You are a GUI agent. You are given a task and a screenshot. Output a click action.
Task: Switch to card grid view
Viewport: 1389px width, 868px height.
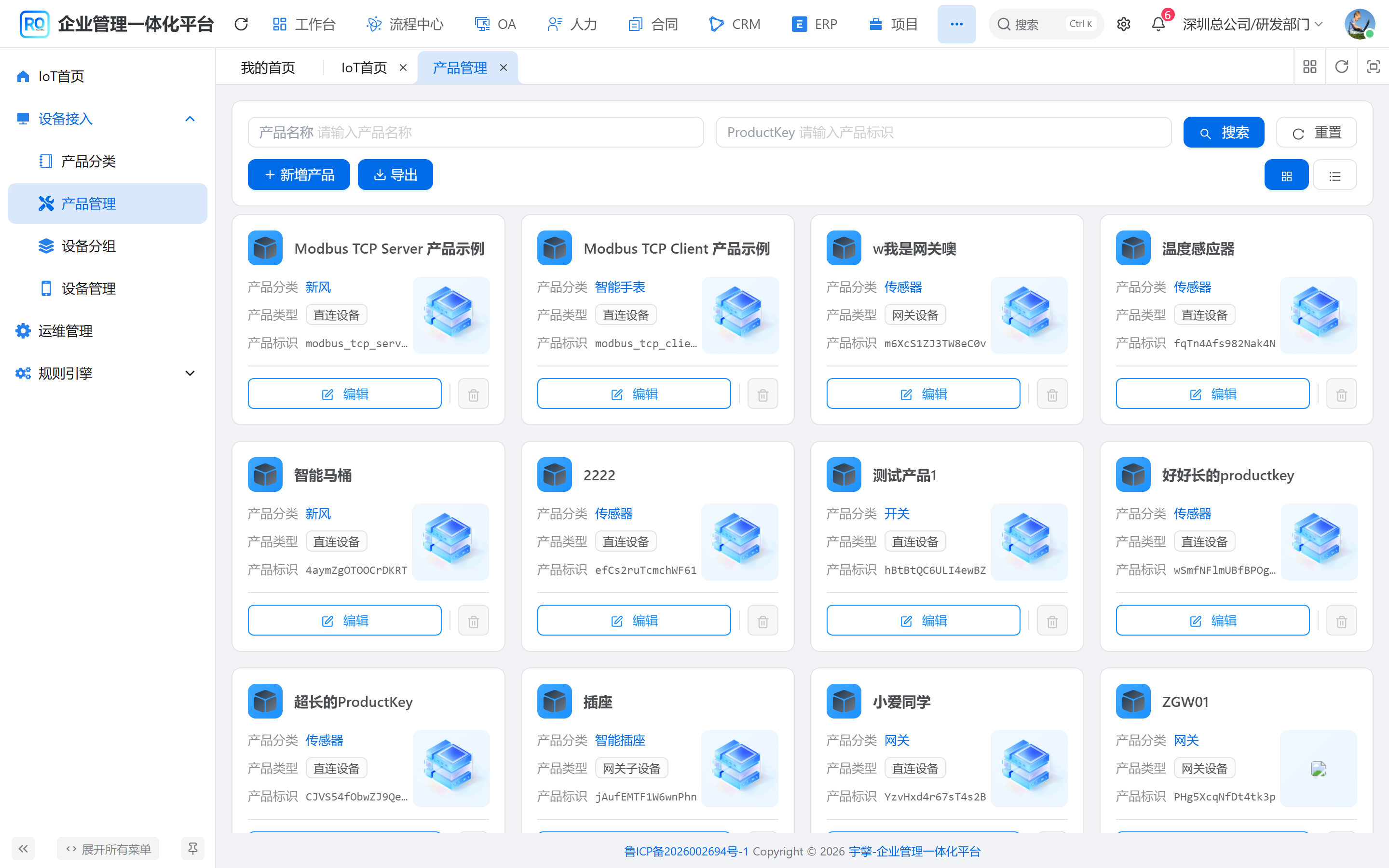click(1286, 175)
